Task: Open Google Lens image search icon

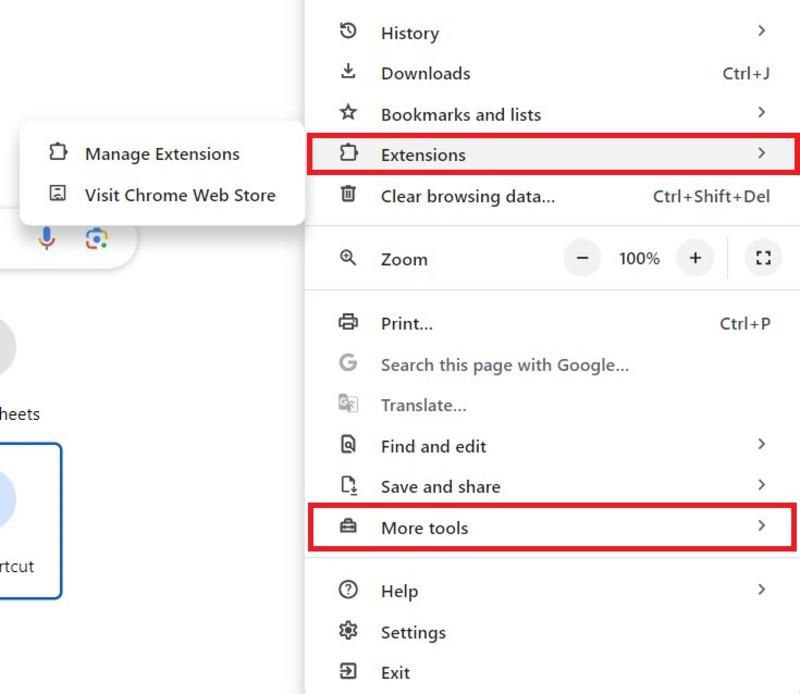Action: [96, 239]
